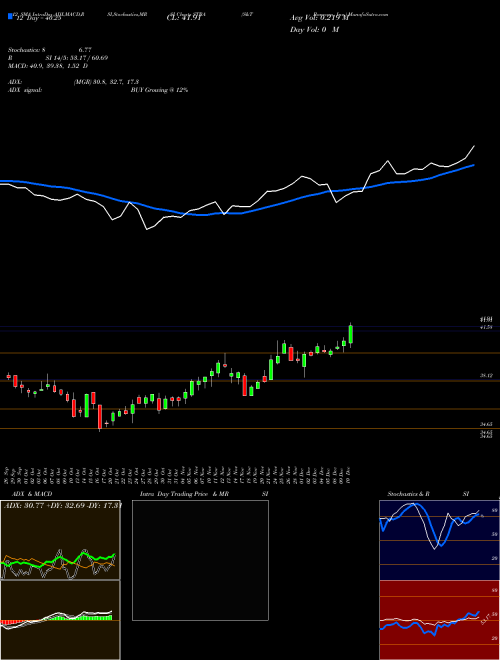The image size is (500, 660).
Task: Click the SI 14/3: 33.17 / 69.69 readout
Action: (77, 58)
